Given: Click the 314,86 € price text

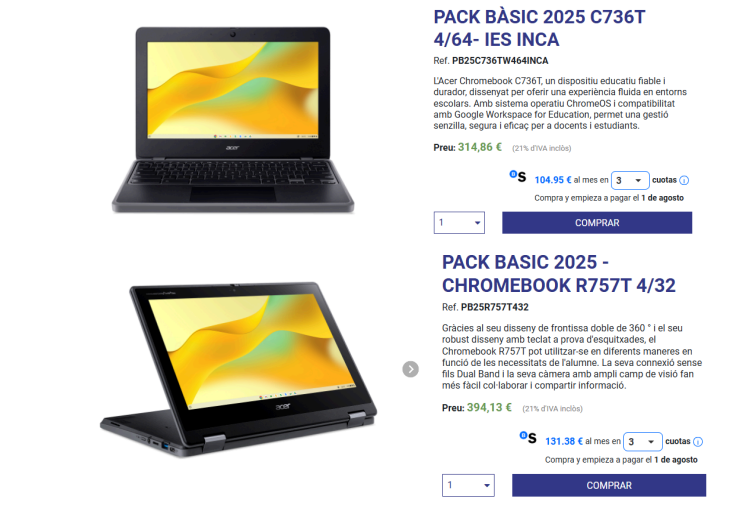Looking at the screenshot, I should click(480, 147).
